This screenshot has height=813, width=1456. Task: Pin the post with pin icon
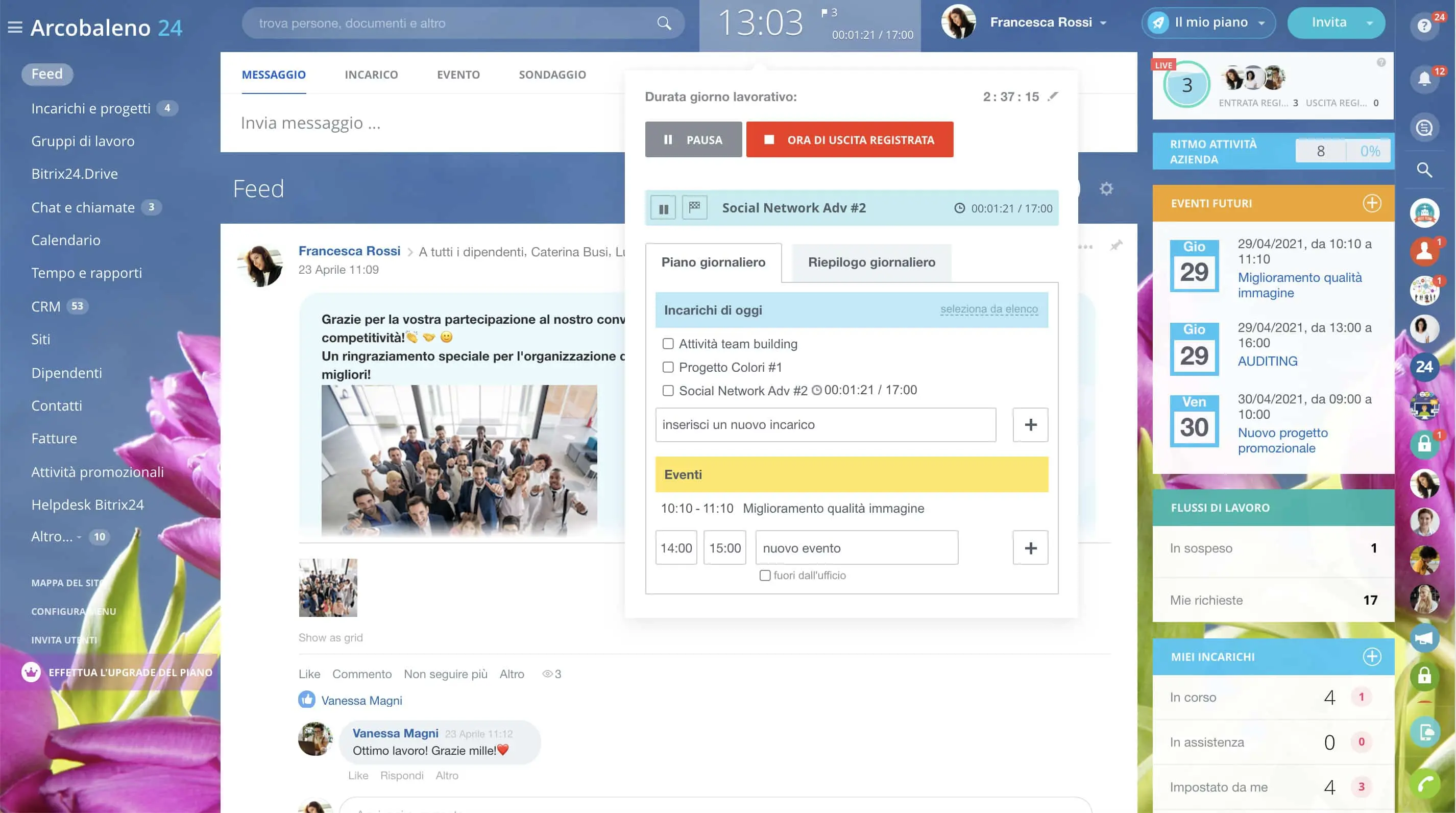(x=1117, y=245)
